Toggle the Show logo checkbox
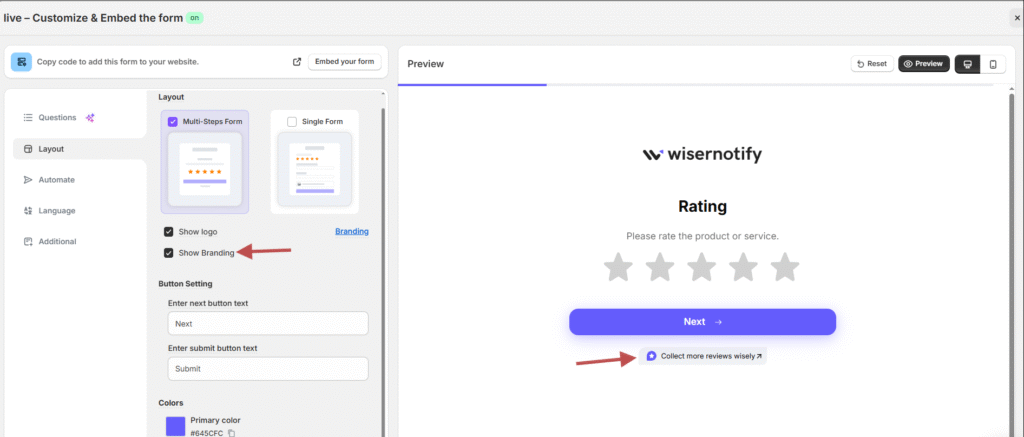 click(169, 232)
